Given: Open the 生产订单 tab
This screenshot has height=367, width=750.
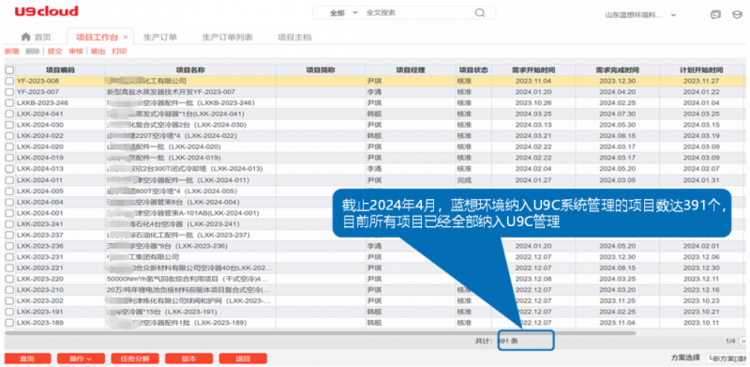Looking at the screenshot, I should pyautogui.click(x=160, y=37).
